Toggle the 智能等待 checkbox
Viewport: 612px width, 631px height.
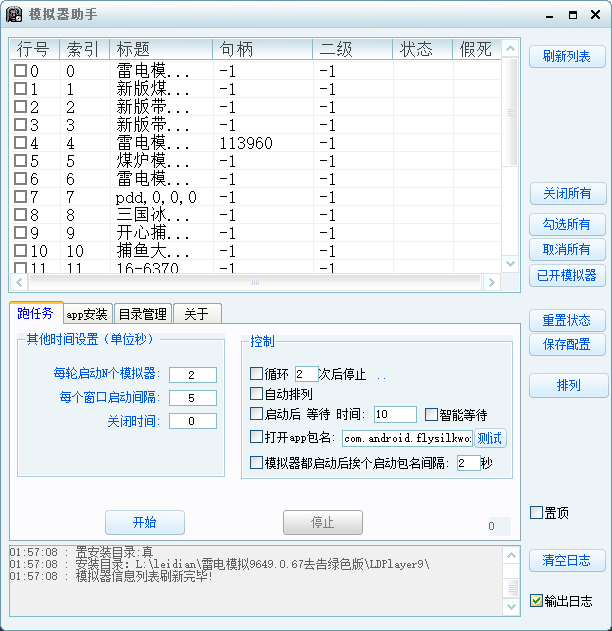tap(431, 414)
